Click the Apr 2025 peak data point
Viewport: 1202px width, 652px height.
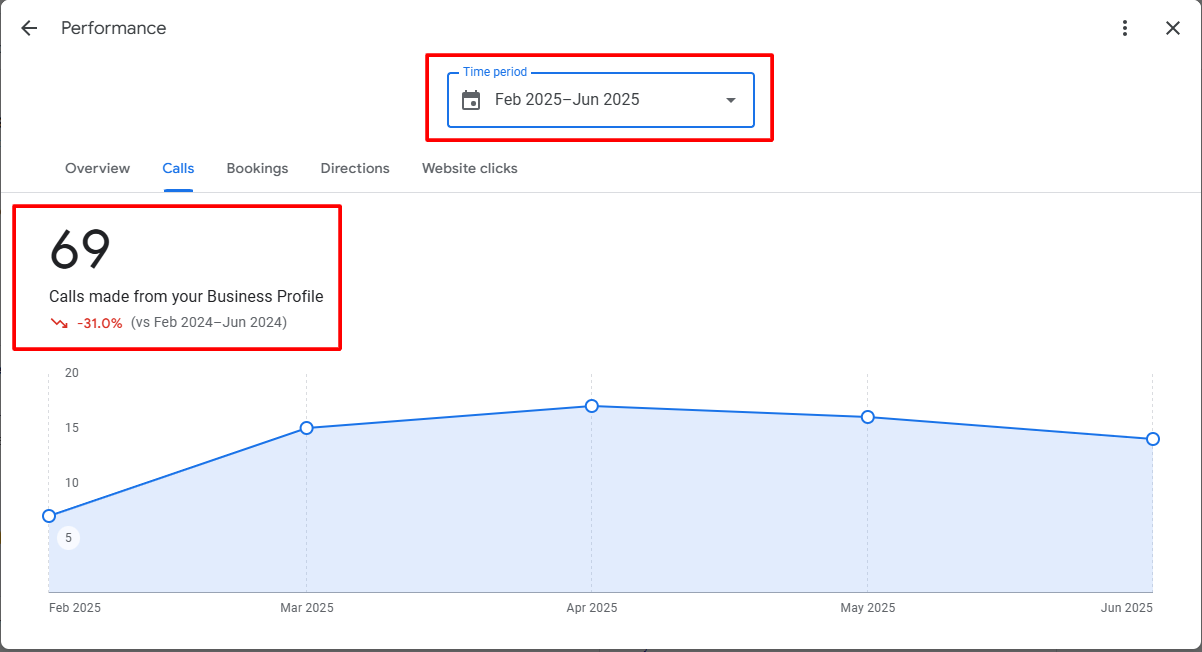pyautogui.click(x=592, y=406)
